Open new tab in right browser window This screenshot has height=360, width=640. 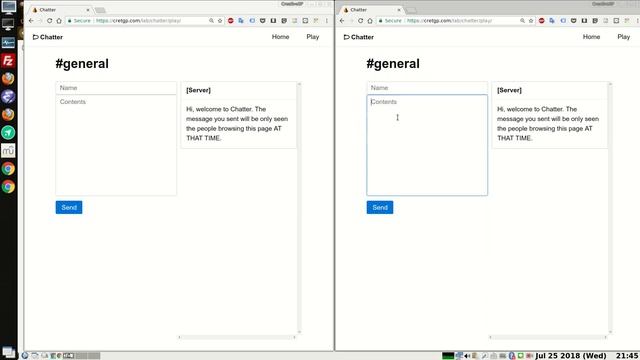pyautogui.click(x=411, y=10)
